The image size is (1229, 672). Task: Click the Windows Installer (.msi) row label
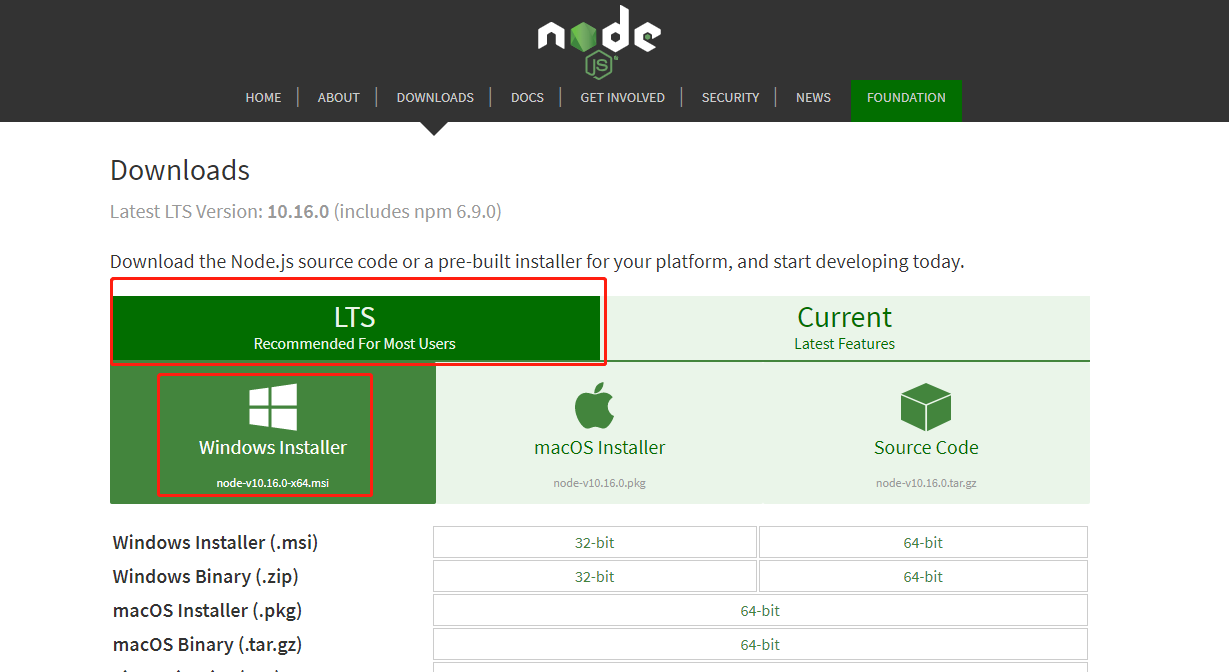(x=215, y=543)
